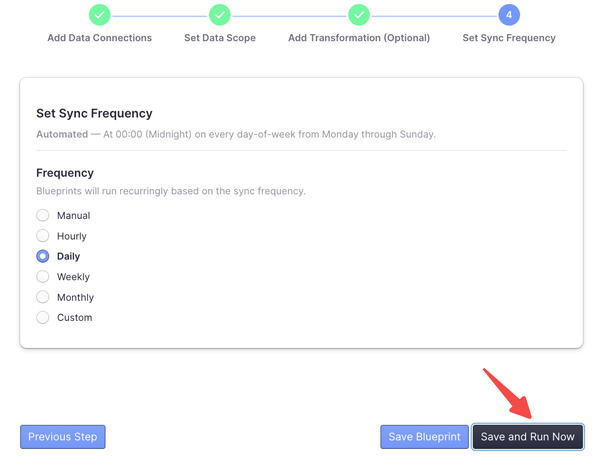The image size is (600, 466).
Task: Open the Set Data Scope step label
Action: point(220,38)
